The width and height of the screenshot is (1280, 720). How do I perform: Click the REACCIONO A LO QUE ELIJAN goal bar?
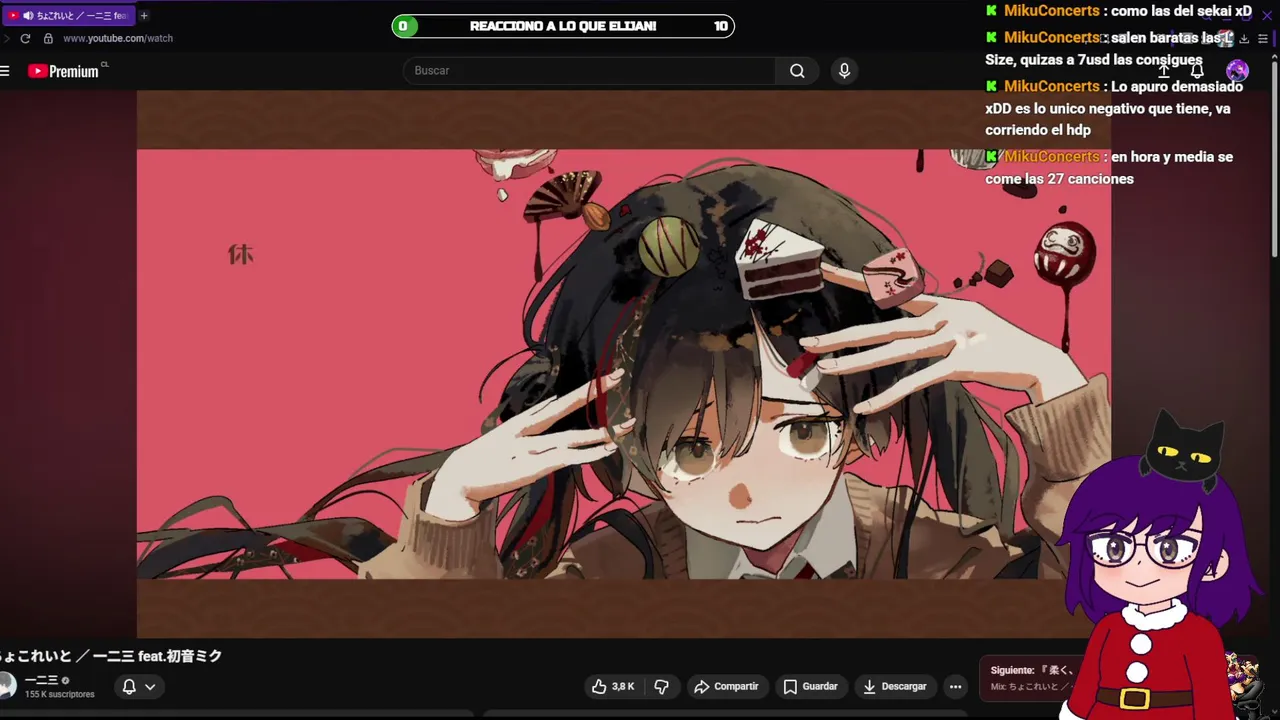(x=563, y=26)
